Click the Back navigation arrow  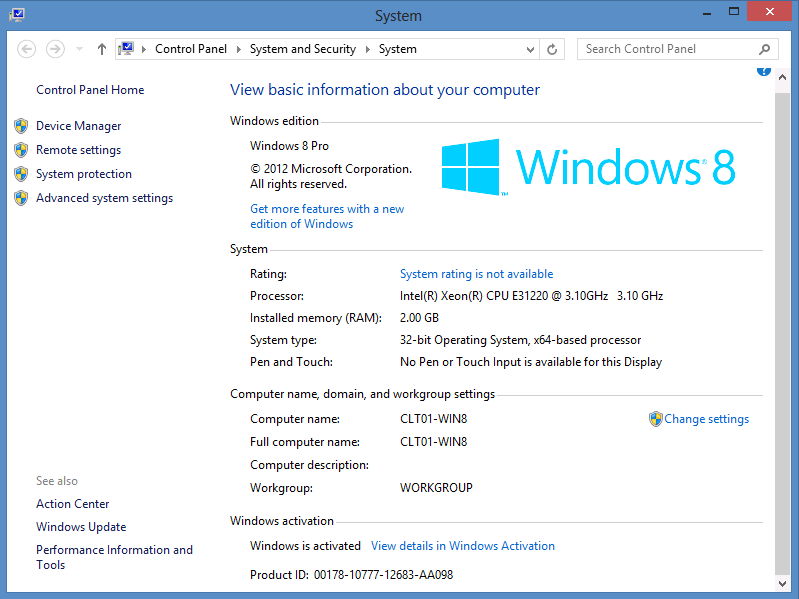pos(26,49)
